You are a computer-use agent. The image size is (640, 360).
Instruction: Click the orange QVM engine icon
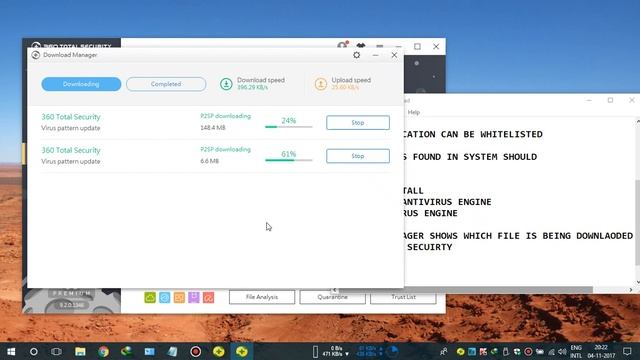tap(179, 298)
